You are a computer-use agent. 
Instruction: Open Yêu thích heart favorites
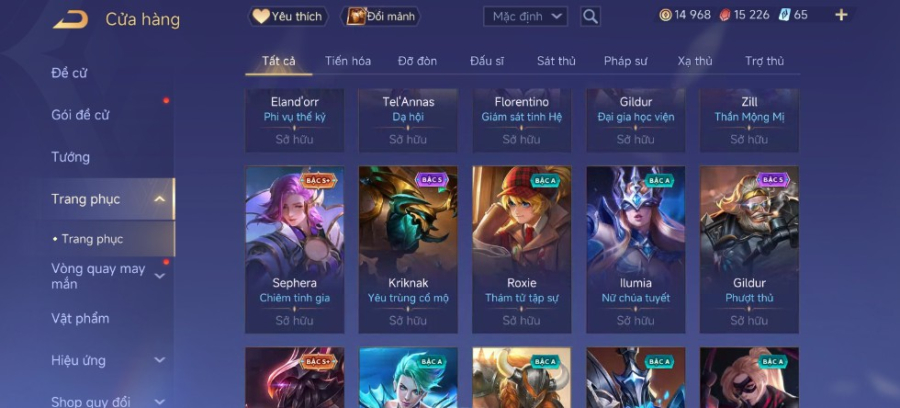click(288, 17)
